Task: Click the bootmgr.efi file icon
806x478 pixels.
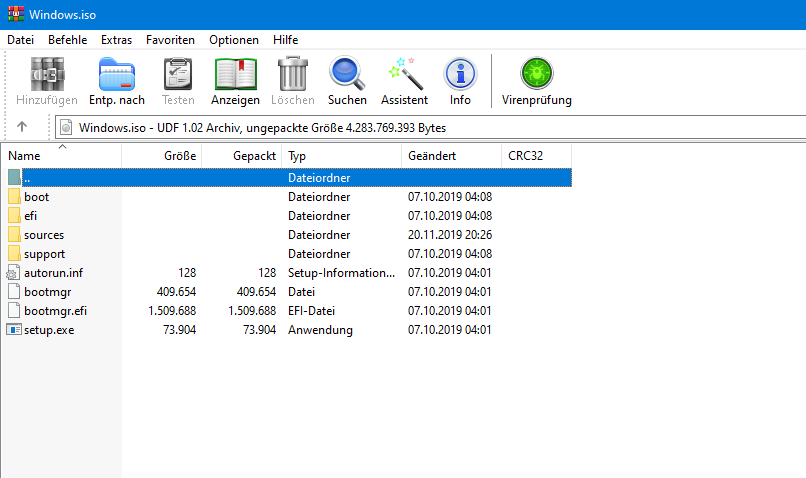Action: (14, 310)
